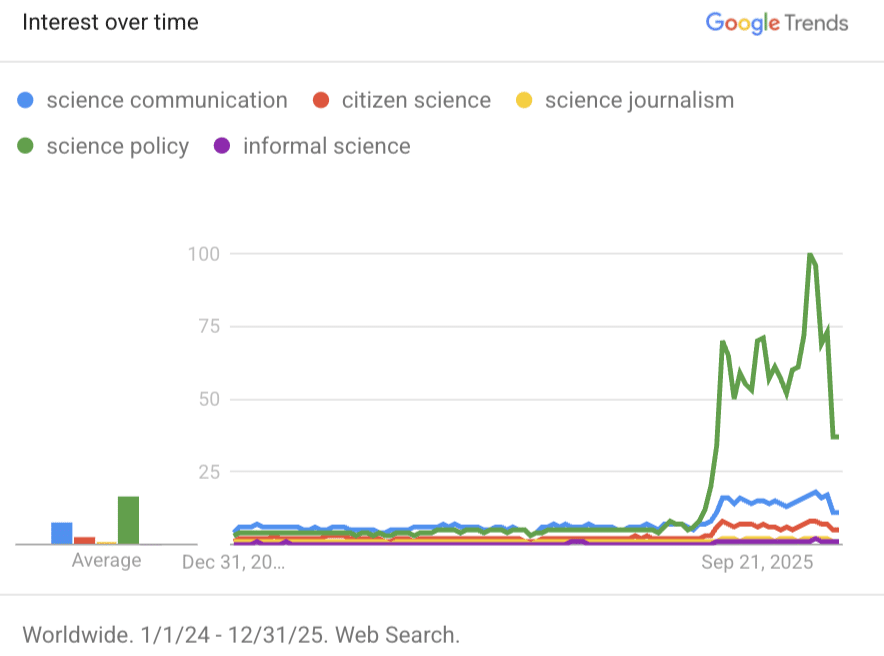Click the "Average" label under the bars
The image size is (884, 656).
point(106,561)
